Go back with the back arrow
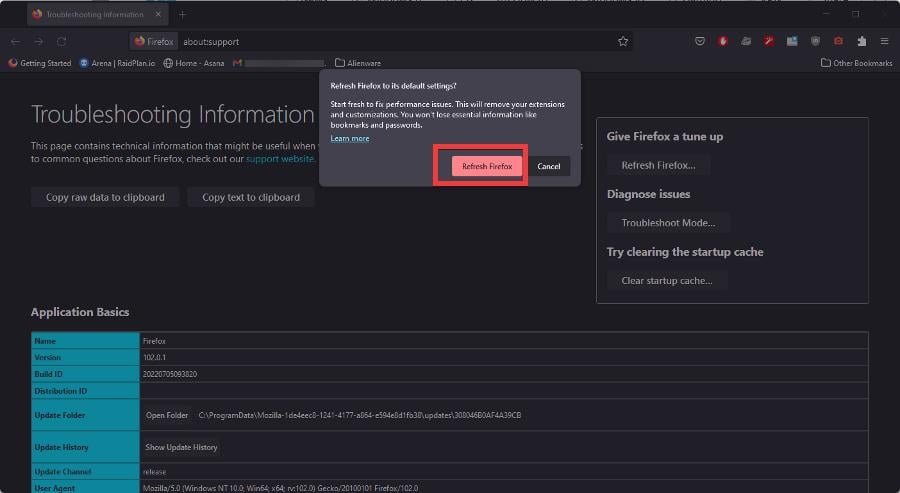This screenshot has height=493, width=900. click(15, 41)
